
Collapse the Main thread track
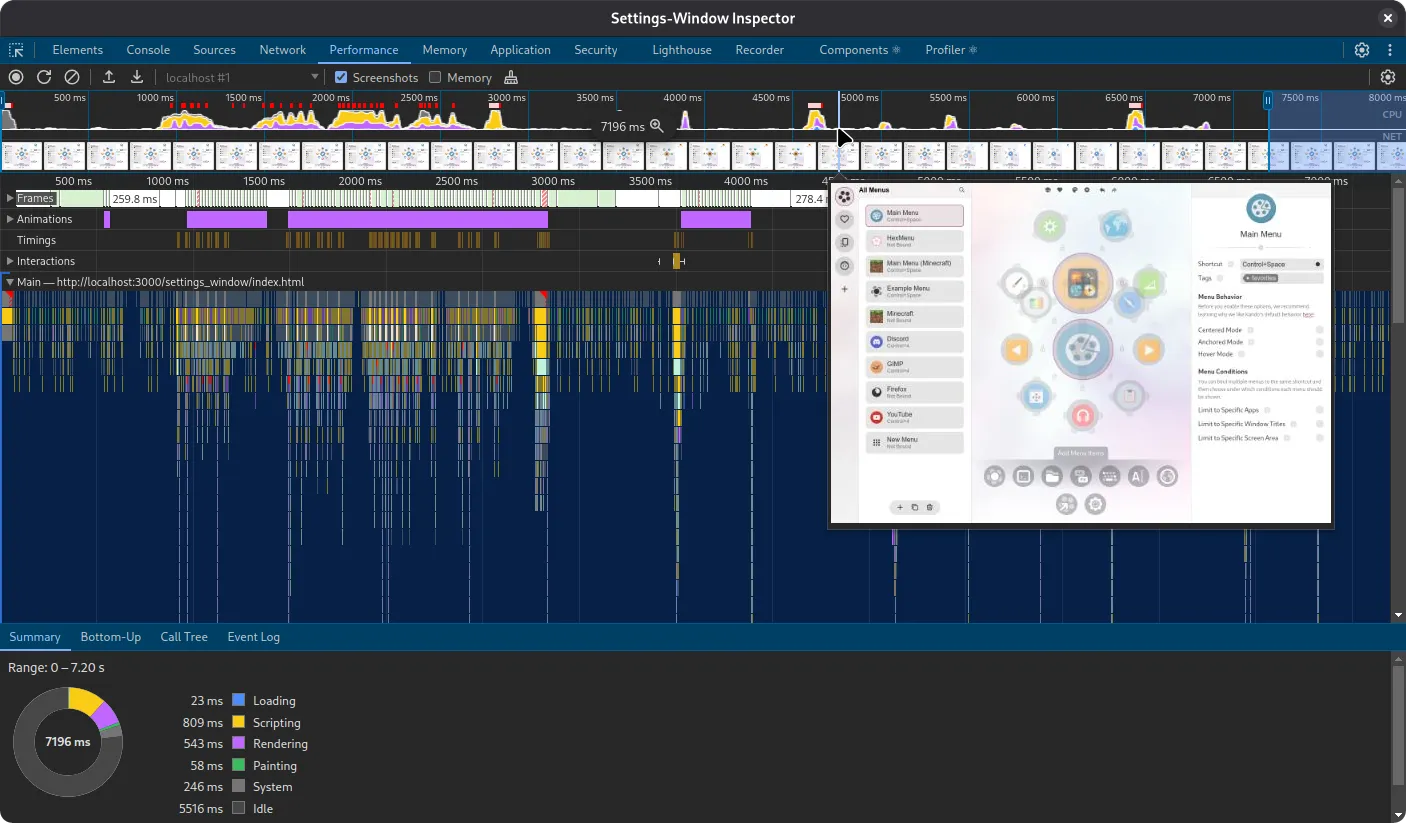pos(12,281)
